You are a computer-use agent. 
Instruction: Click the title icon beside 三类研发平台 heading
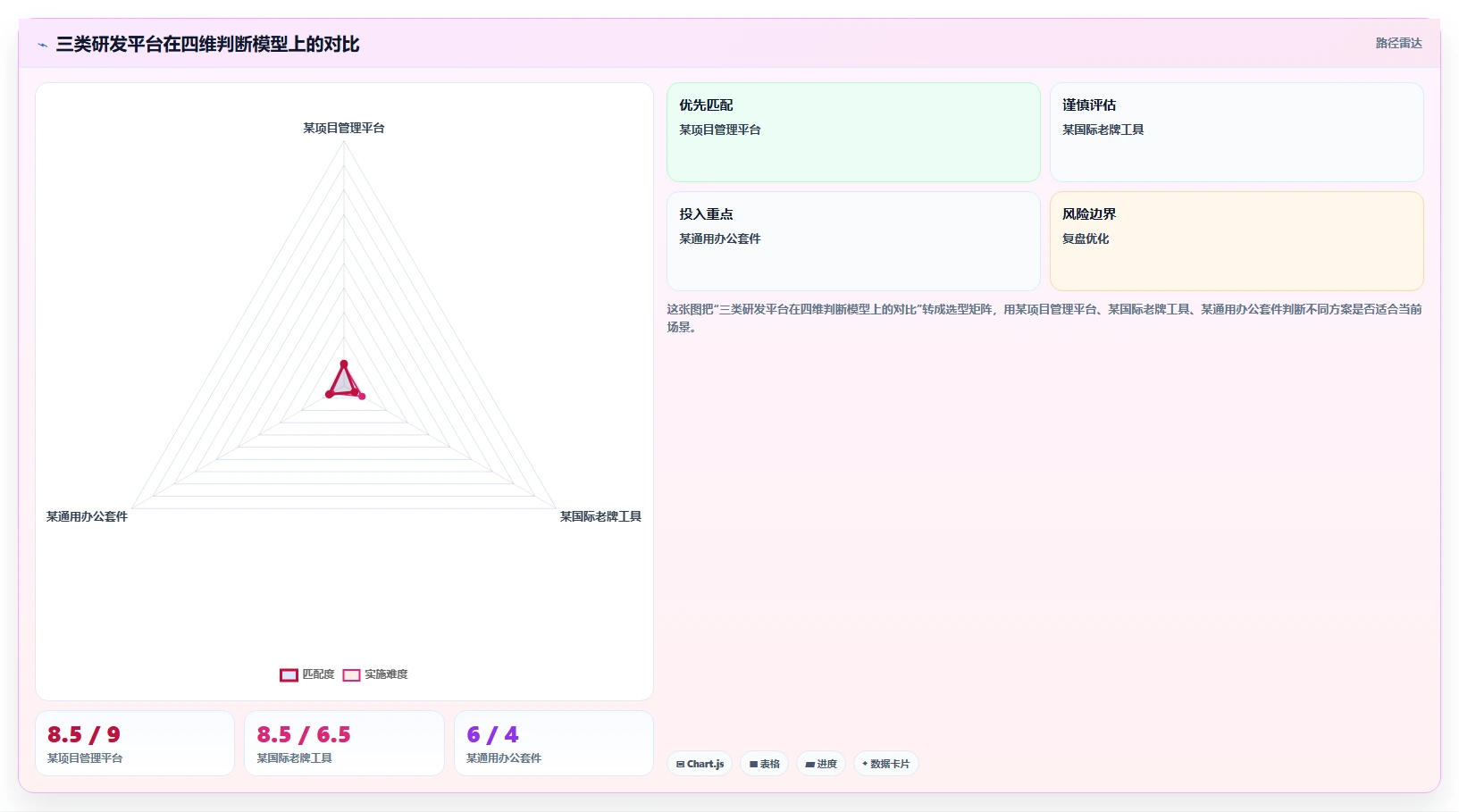pos(42,45)
